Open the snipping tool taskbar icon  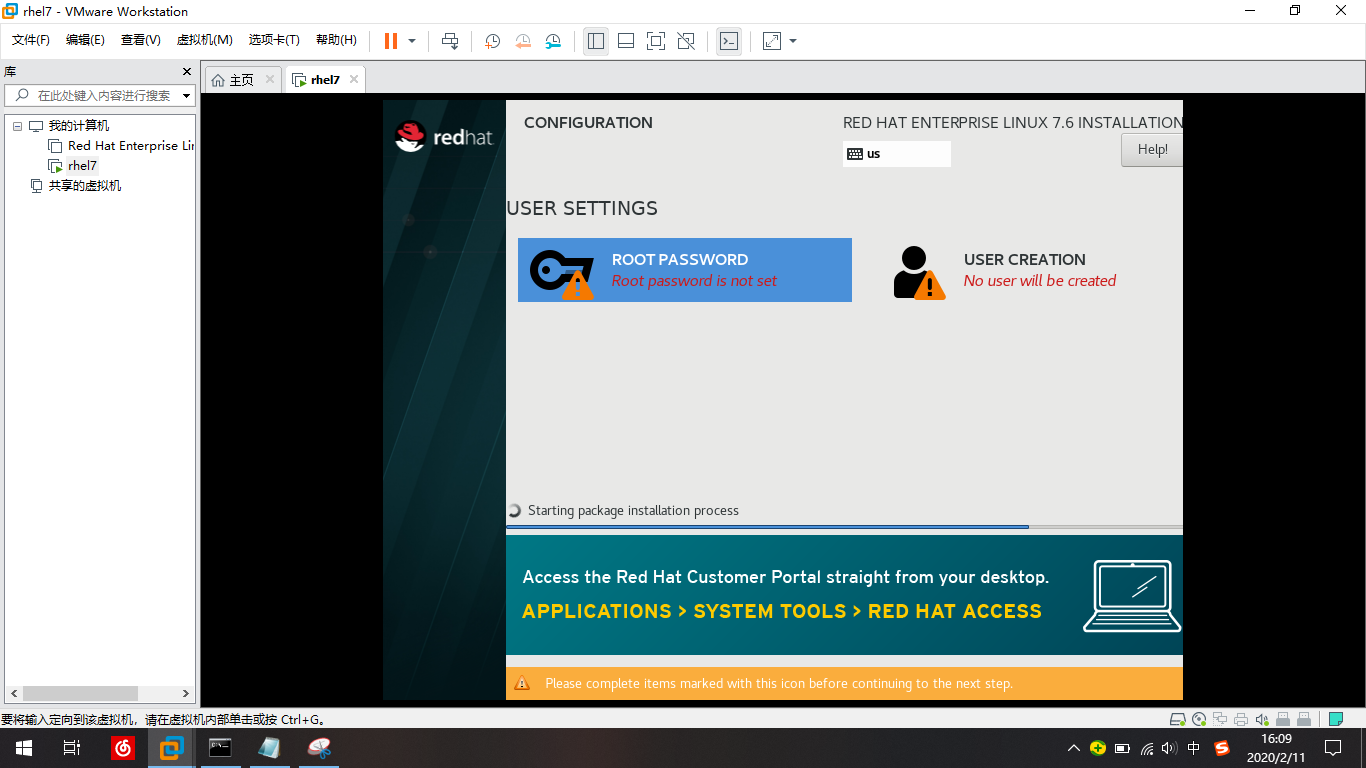[x=318, y=748]
